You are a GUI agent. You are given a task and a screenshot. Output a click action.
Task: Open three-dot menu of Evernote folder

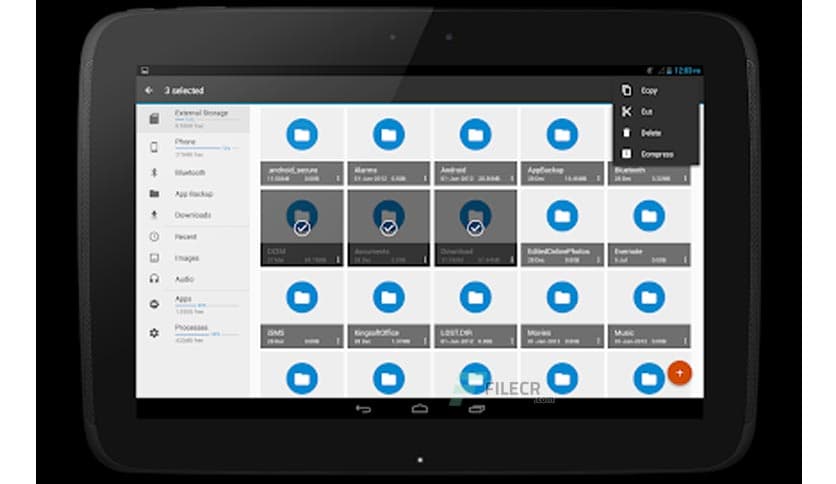685,260
